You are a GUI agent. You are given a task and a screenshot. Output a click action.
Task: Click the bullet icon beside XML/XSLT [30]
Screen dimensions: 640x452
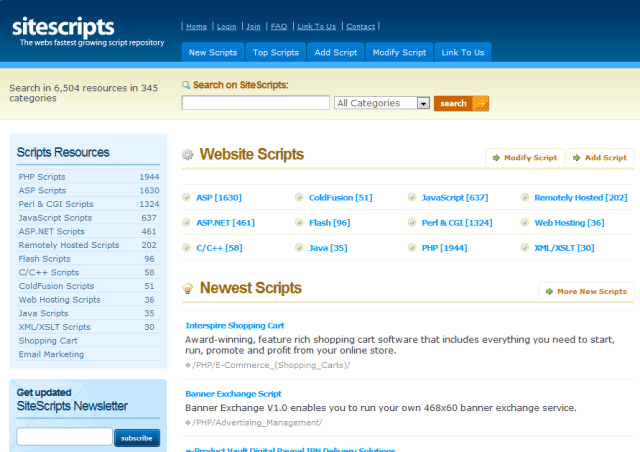coord(525,248)
